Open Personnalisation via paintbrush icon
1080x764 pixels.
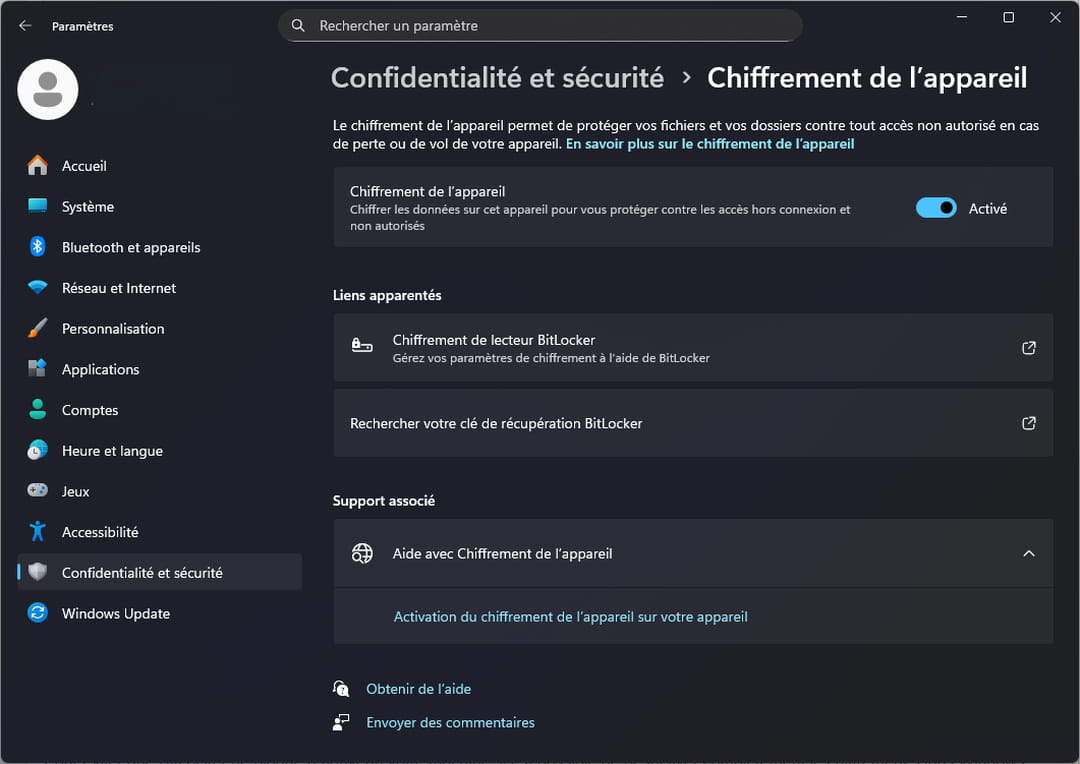point(38,329)
